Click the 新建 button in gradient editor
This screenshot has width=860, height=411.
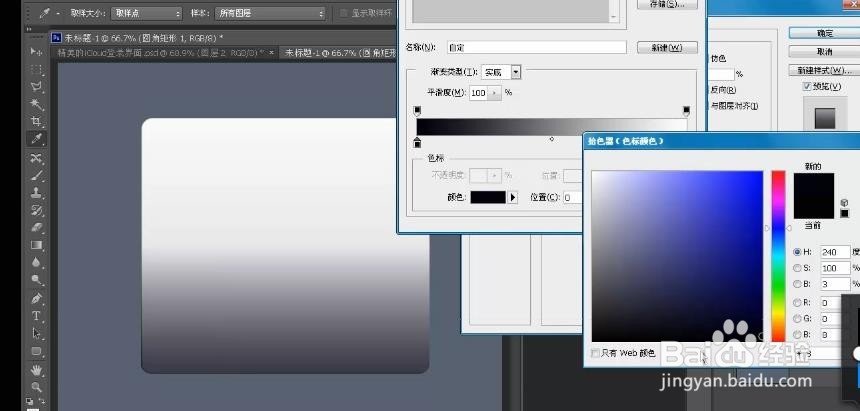[667, 48]
